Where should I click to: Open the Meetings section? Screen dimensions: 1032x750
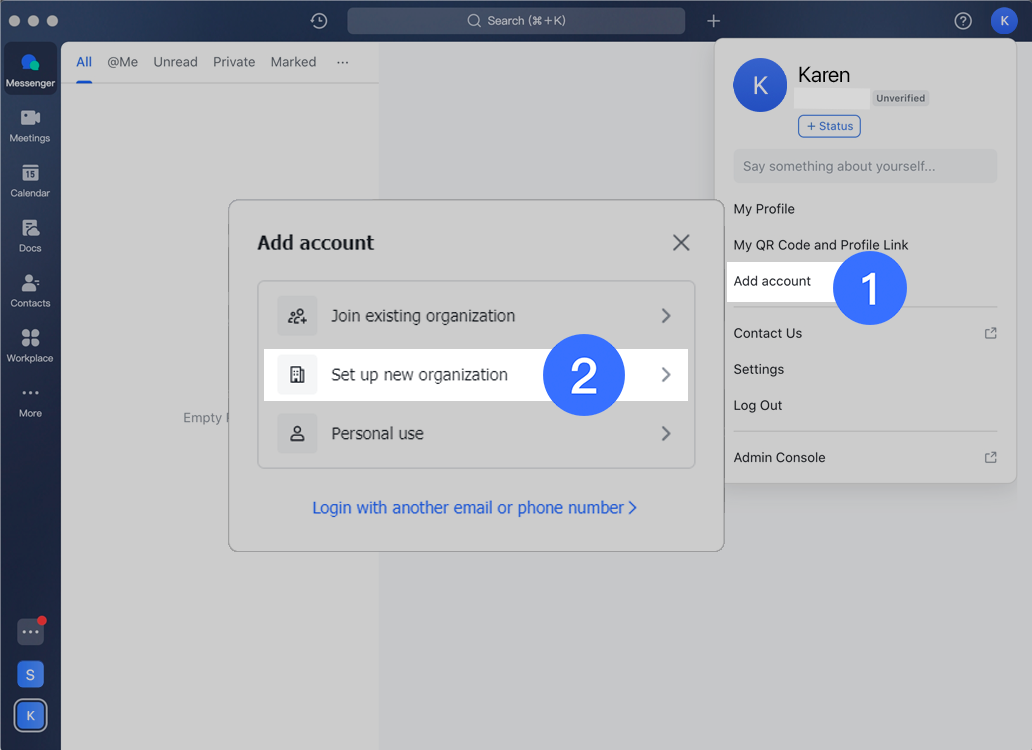tap(30, 125)
